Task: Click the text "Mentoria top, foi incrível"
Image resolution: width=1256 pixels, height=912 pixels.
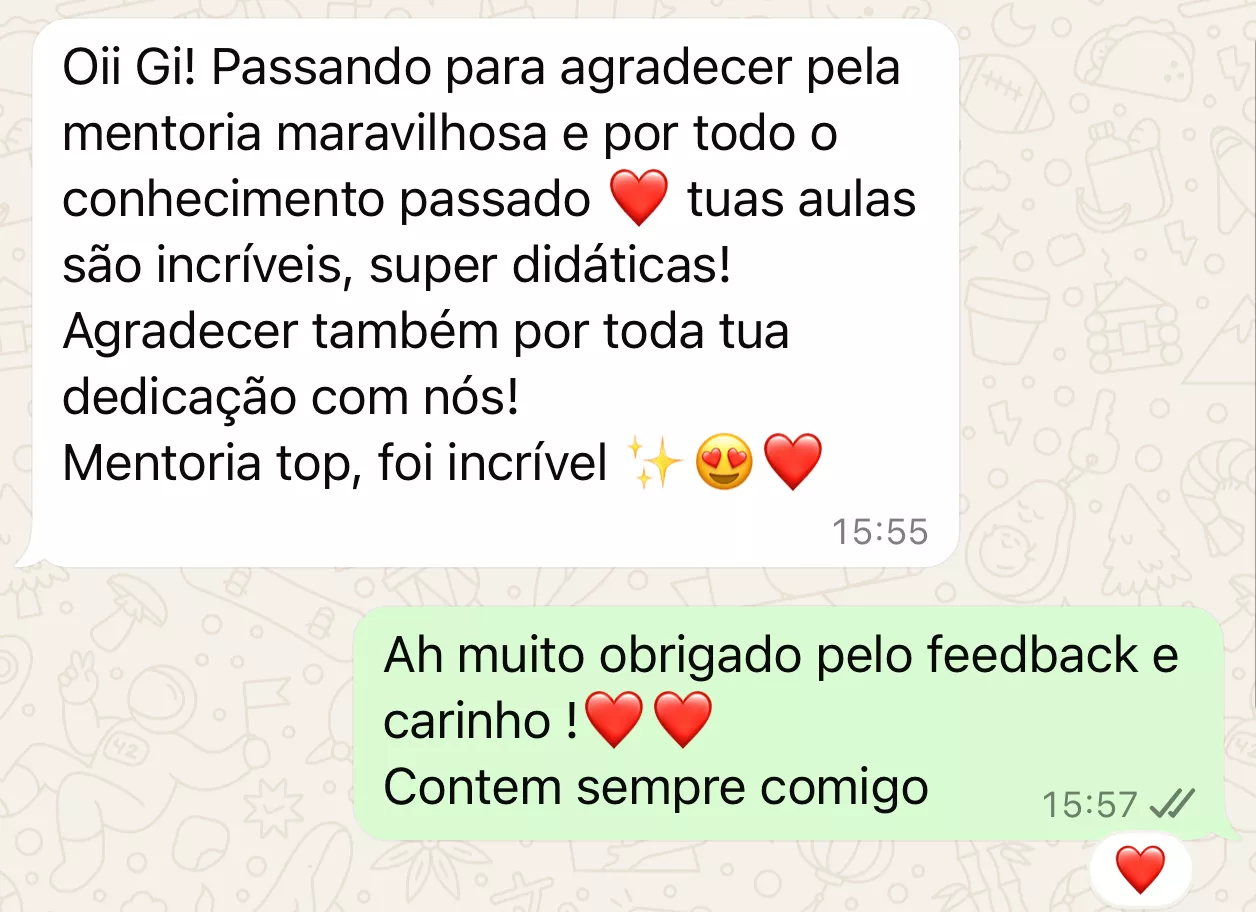Action: pos(335,464)
